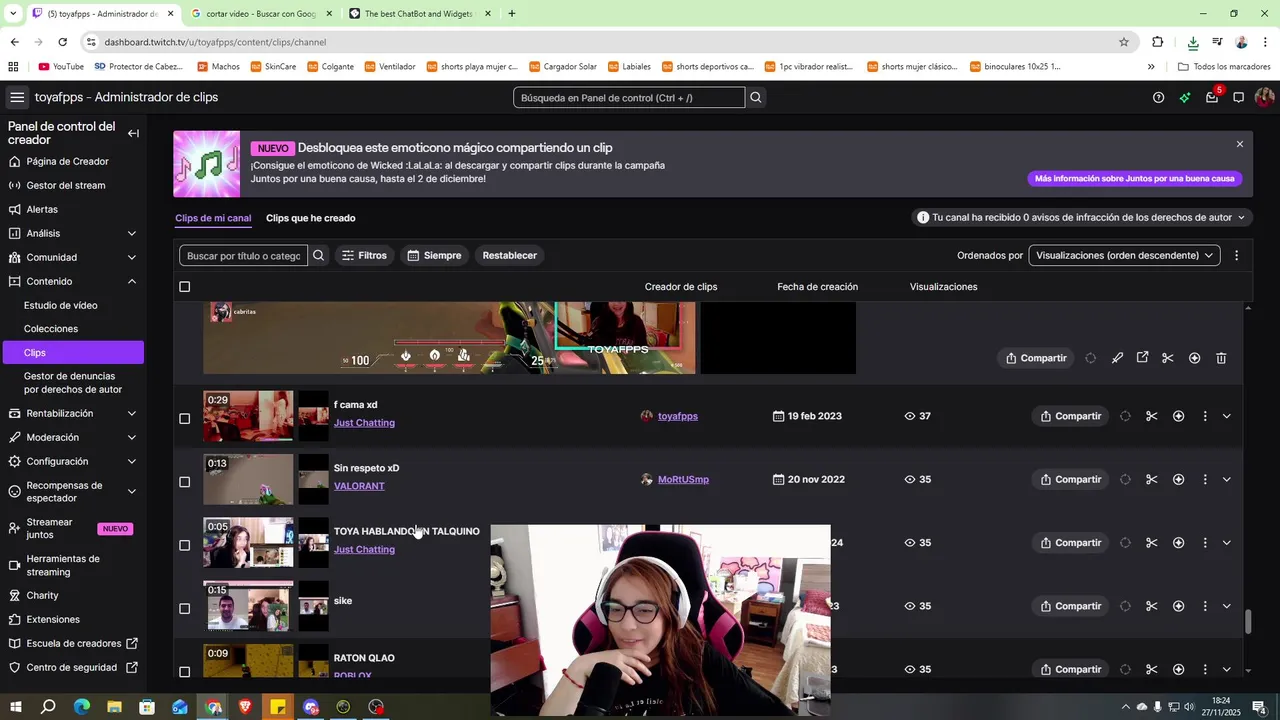Open the three-dot menu in the Sin respeto xD row

pyautogui.click(x=1205, y=479)
